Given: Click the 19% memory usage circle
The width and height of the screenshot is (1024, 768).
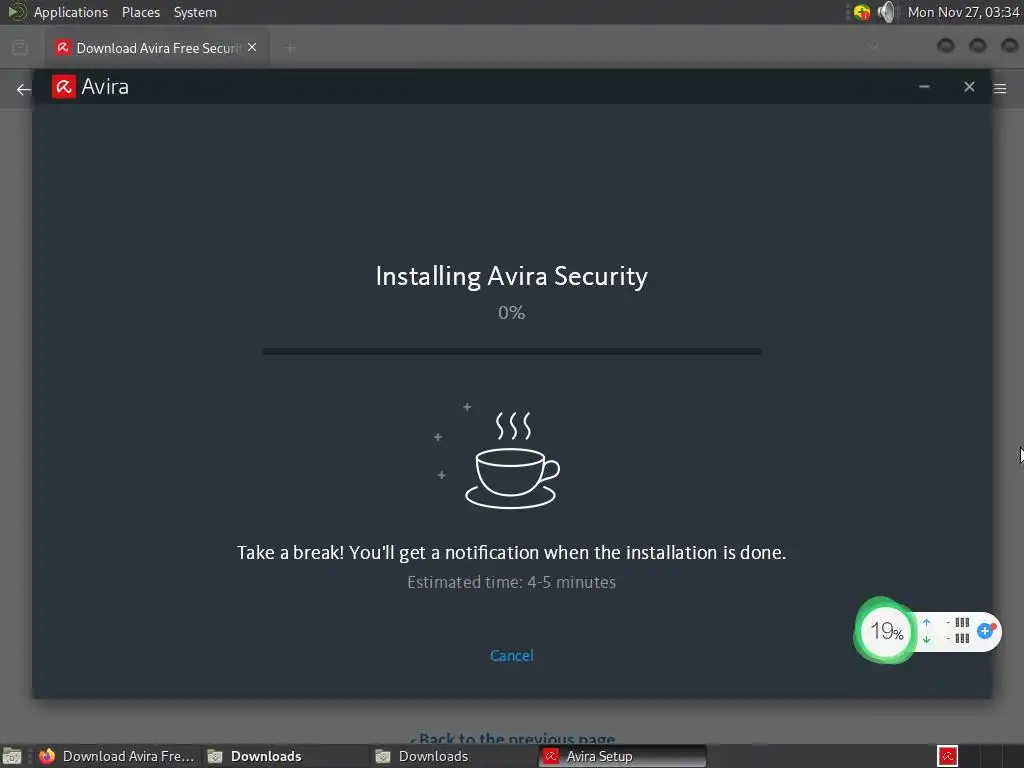Looking at the screenshot, I should (x=886, y=631).
